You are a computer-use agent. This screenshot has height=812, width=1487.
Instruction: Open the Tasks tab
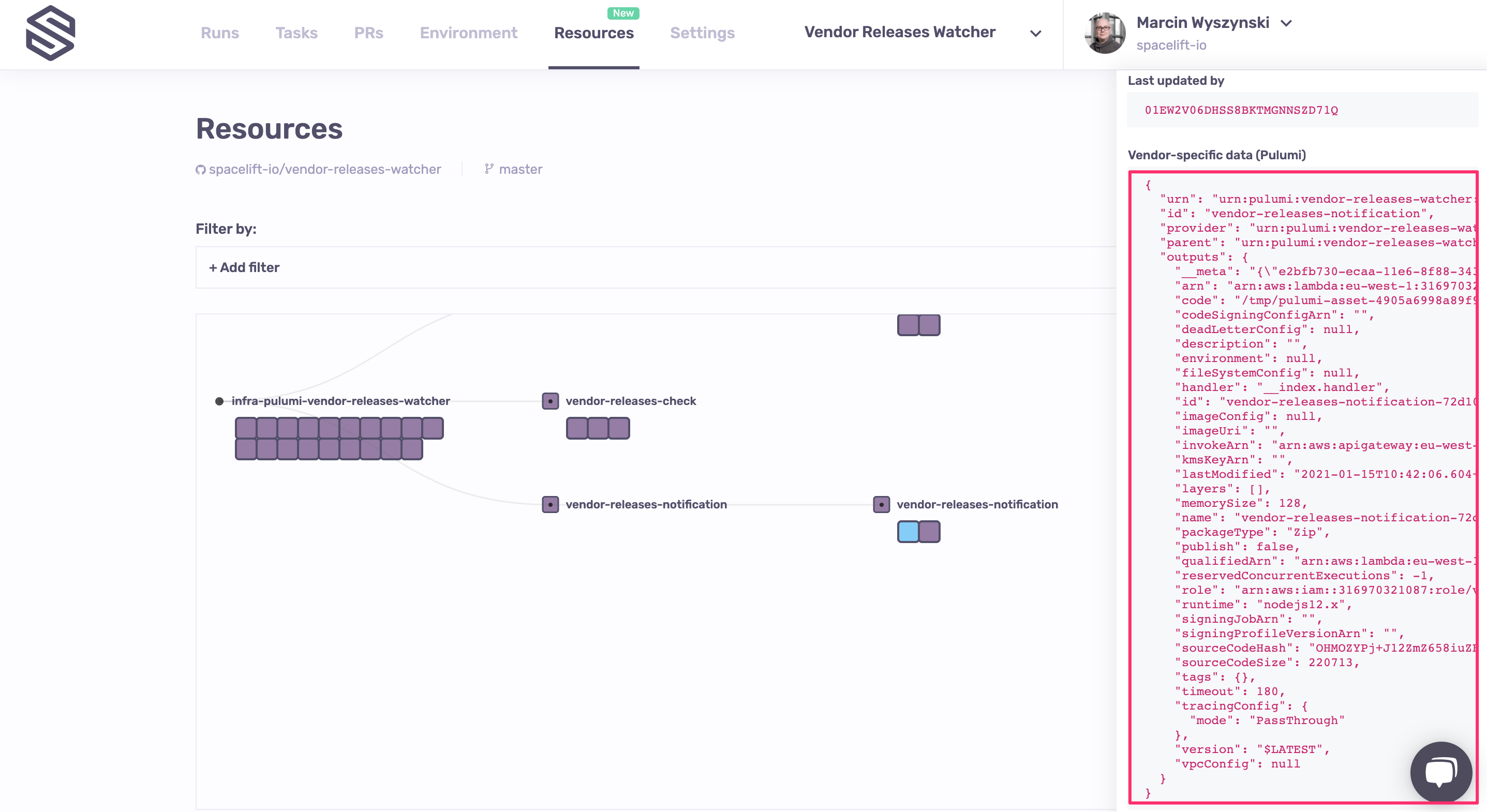[296, 33]
